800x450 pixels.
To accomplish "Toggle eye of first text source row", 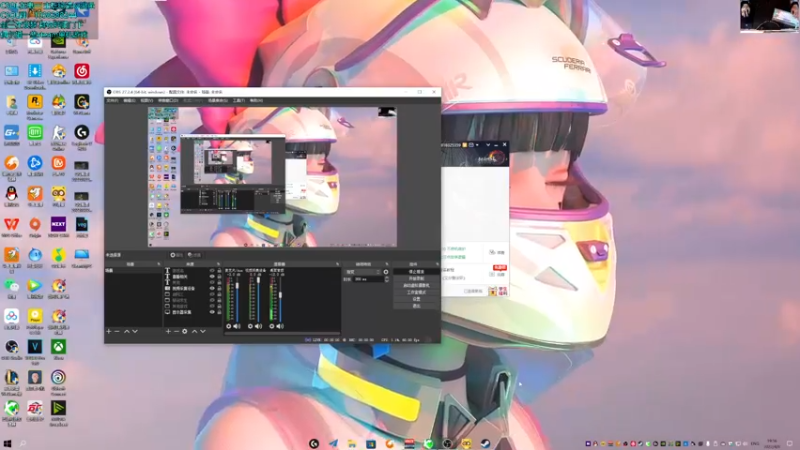I will [212, 270].
